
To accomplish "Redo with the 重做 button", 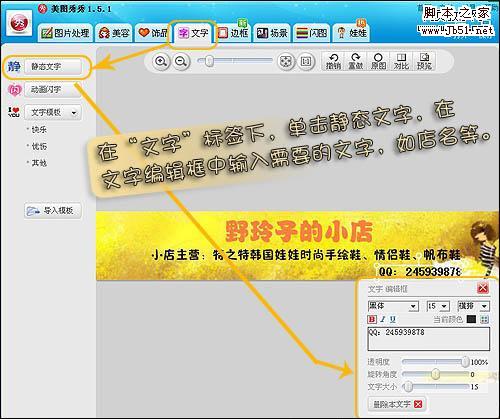I will tap(356, 61).
